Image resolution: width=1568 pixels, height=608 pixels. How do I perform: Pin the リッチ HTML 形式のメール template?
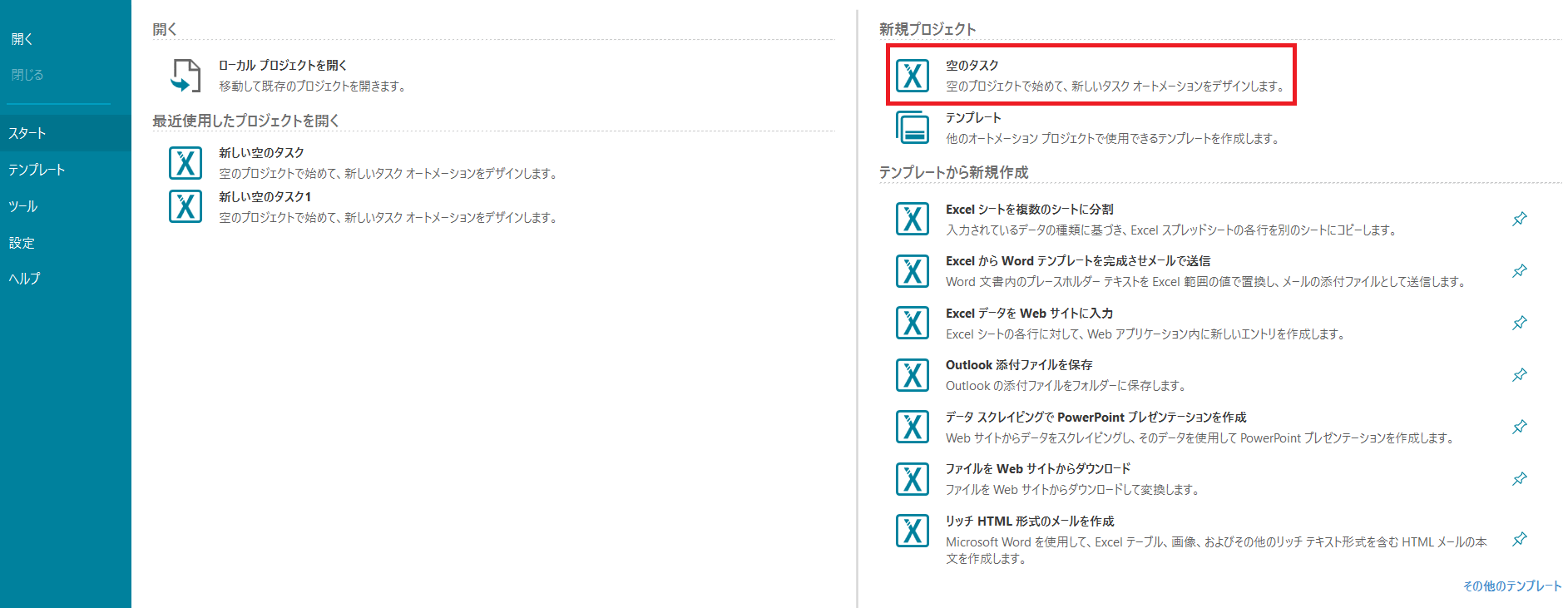pos(1520,539)
